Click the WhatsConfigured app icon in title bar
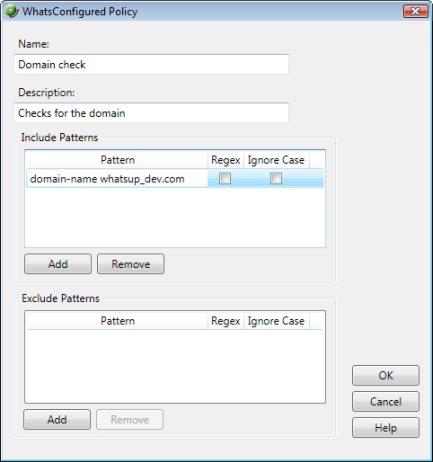 click(12, 11)
